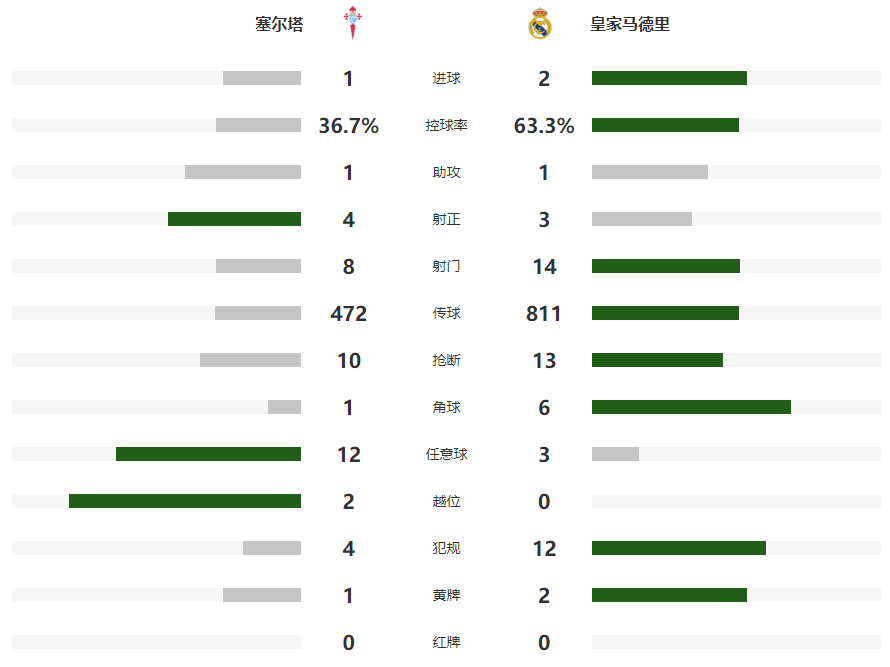
Task: Click Real Madrid's green fouls bar showing 12
Action: [679, 548]
